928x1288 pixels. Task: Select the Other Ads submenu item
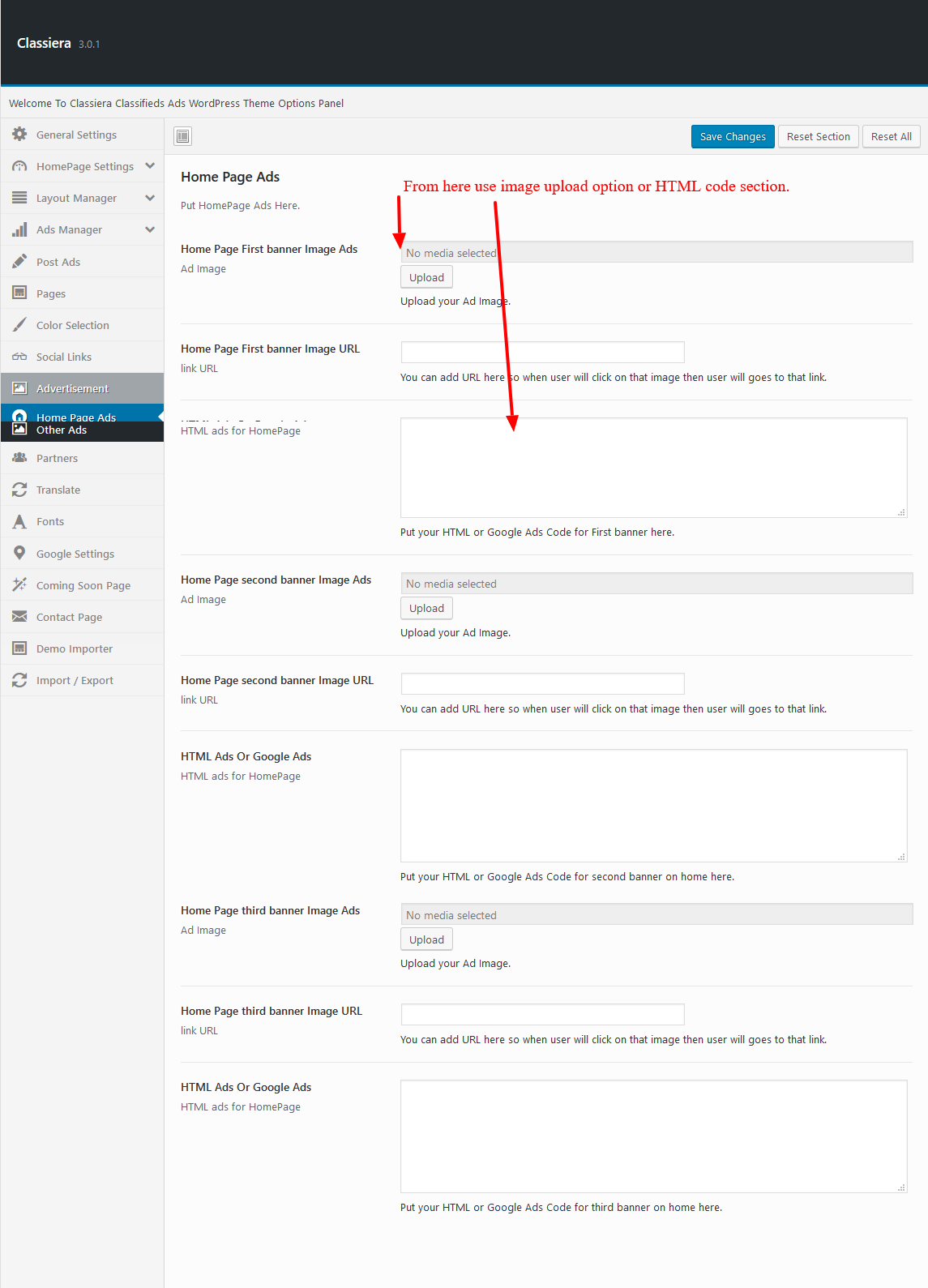82,430
